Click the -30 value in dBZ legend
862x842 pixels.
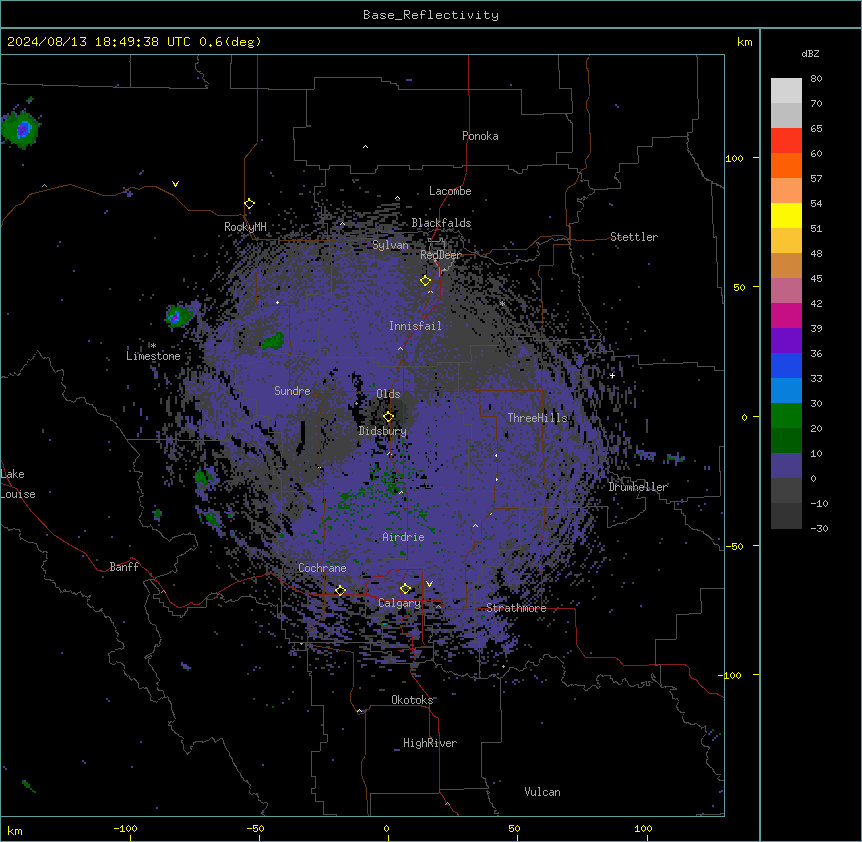(x=819, y=528)
